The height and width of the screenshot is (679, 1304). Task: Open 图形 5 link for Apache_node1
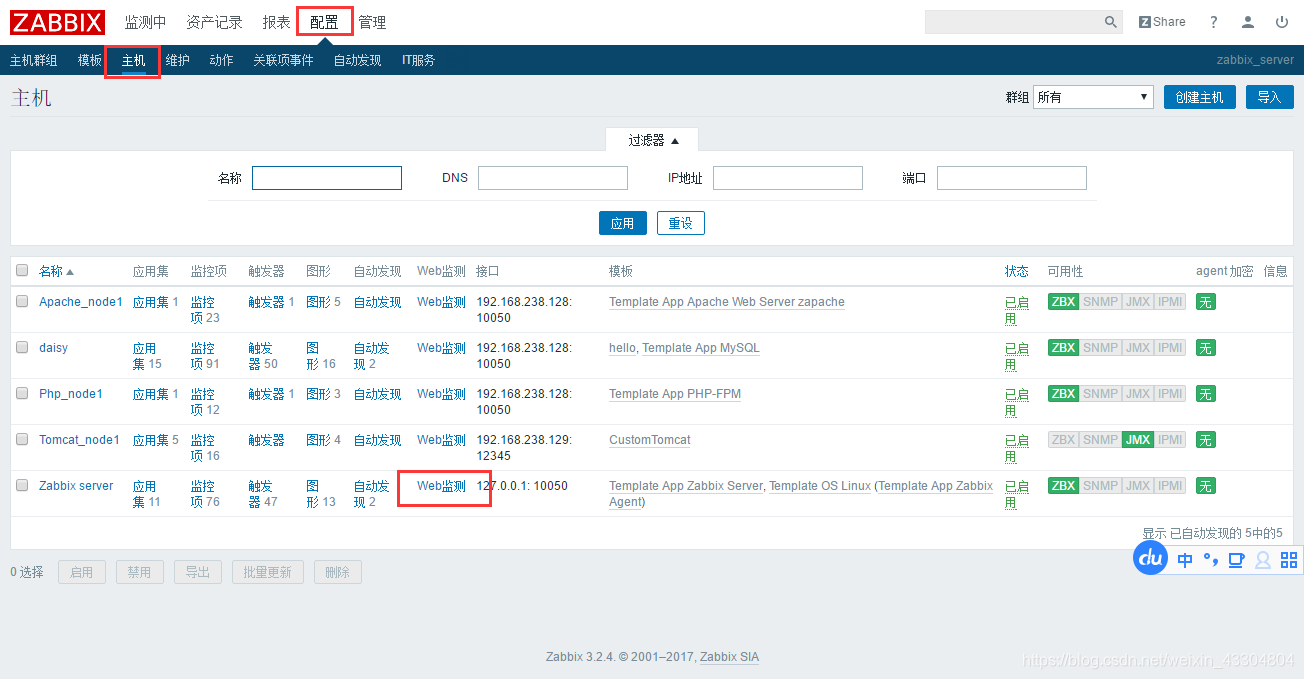tap(323, 302)
